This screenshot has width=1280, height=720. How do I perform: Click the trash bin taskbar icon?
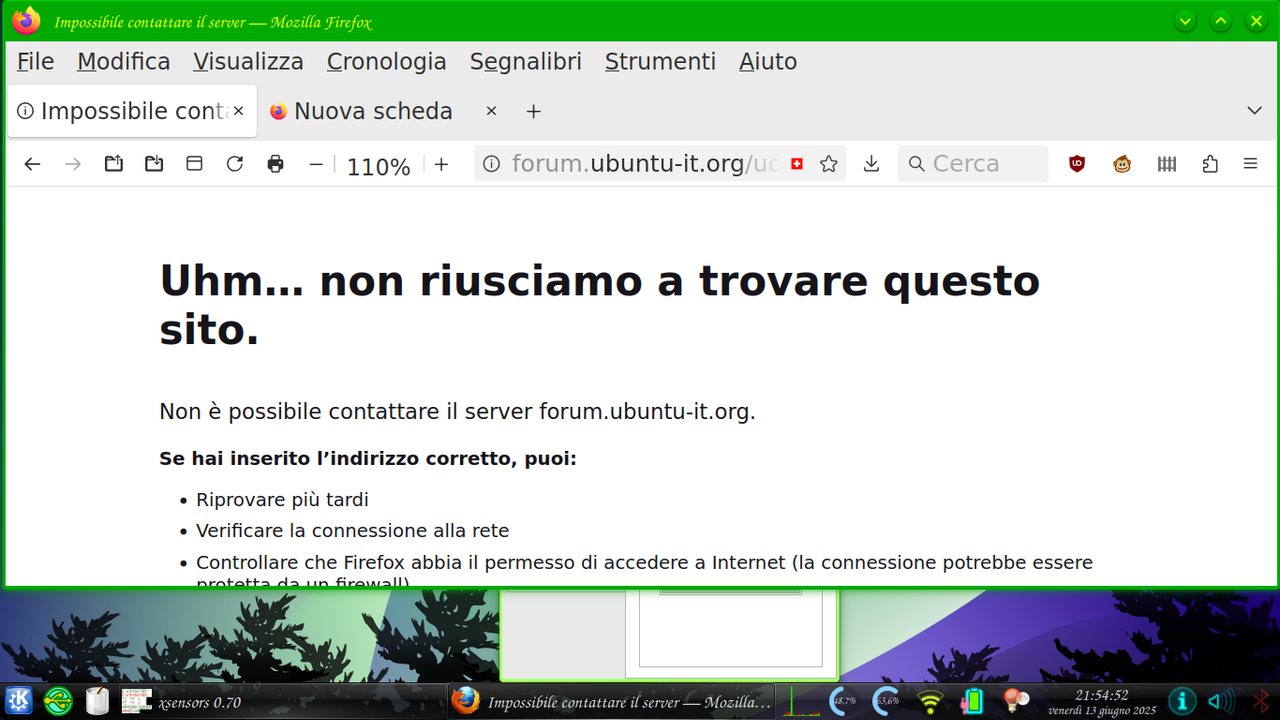click(97, 701)
